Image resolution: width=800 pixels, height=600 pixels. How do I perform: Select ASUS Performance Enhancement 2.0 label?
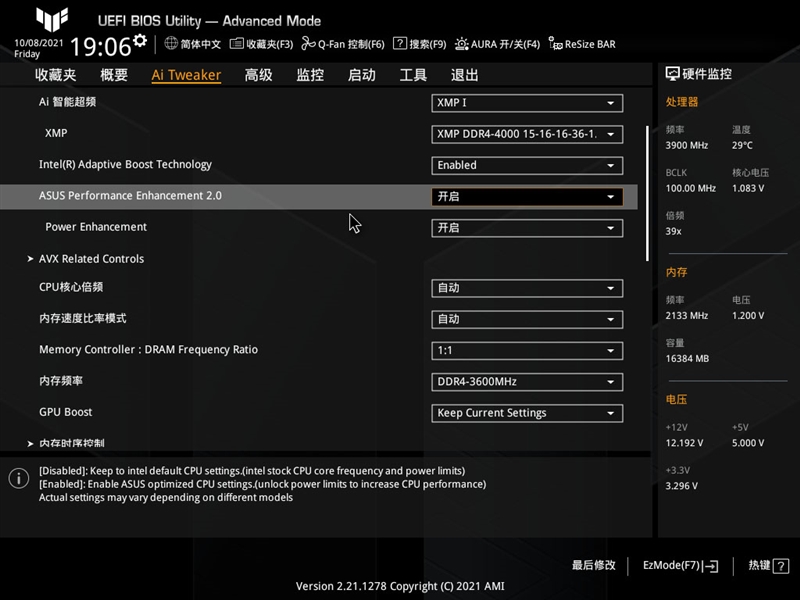pyautogui.click(x=130, y=195)
